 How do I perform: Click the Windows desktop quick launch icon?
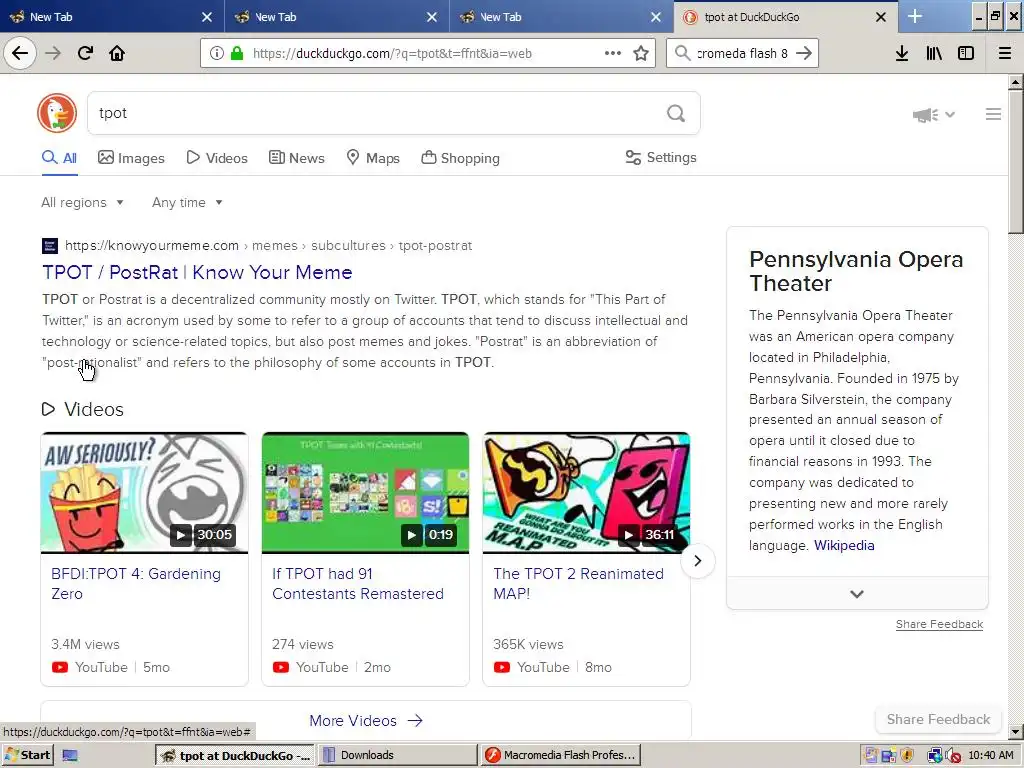(70, 755)
